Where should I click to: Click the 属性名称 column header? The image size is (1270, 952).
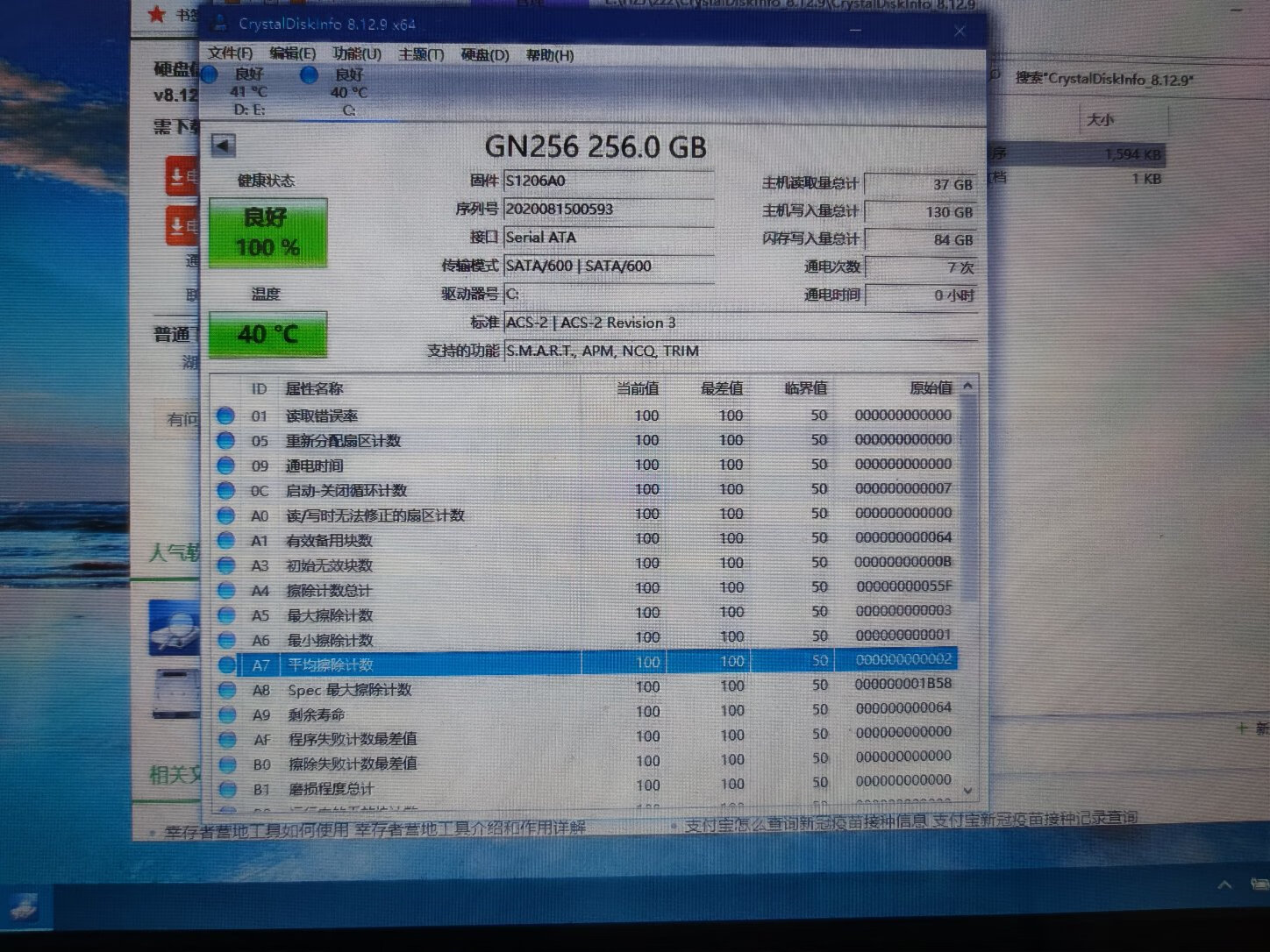314,388
